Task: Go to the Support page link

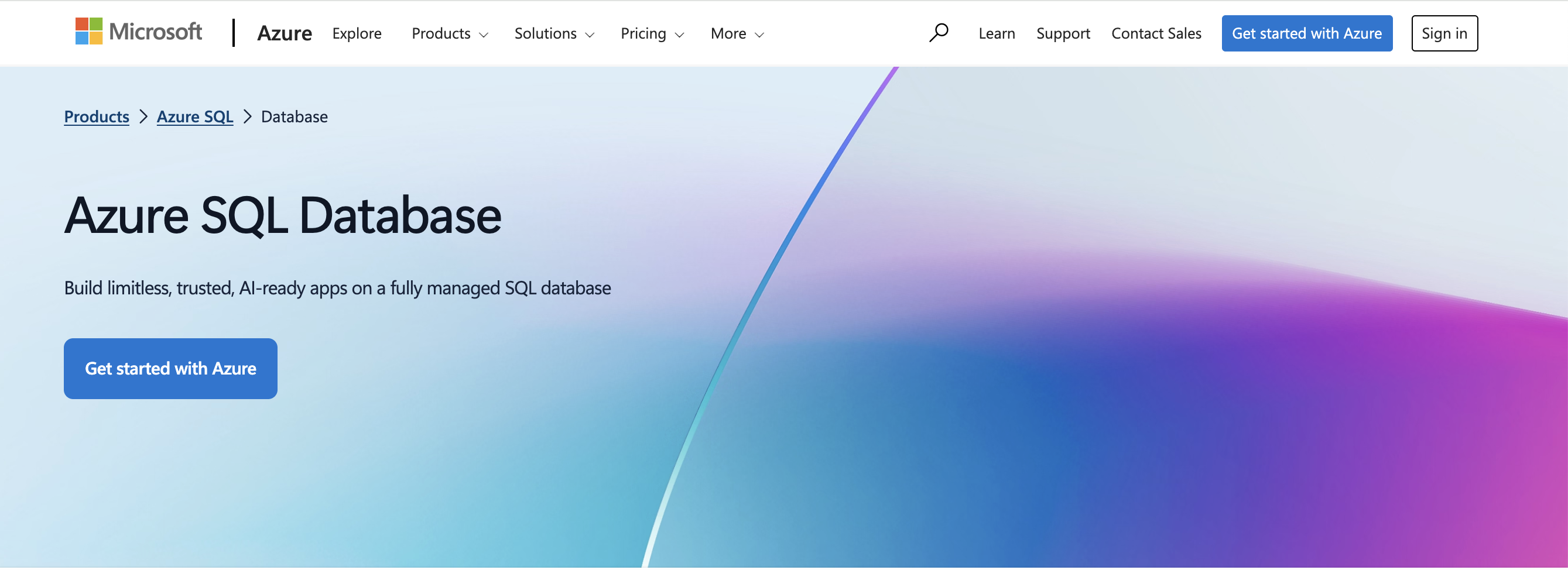Action: [1063, 33]
